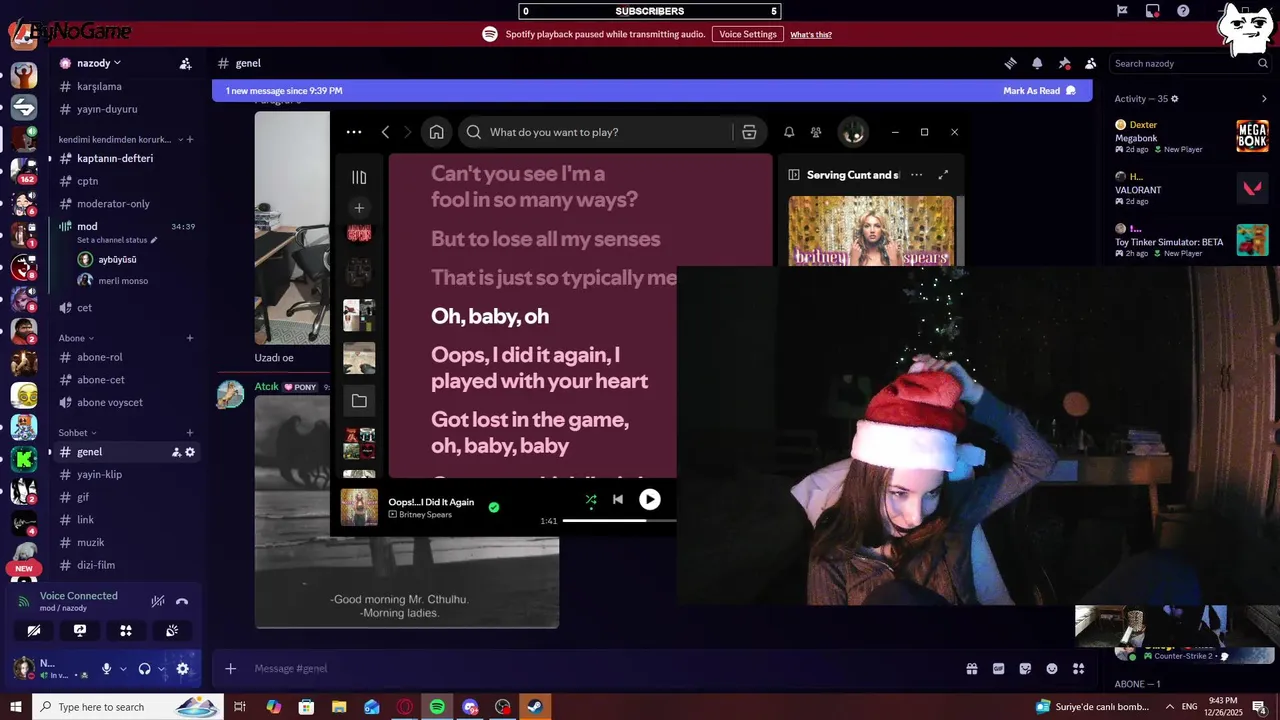
Task: Open Spotify Browse icon in search bar
Action: [749, 132]
